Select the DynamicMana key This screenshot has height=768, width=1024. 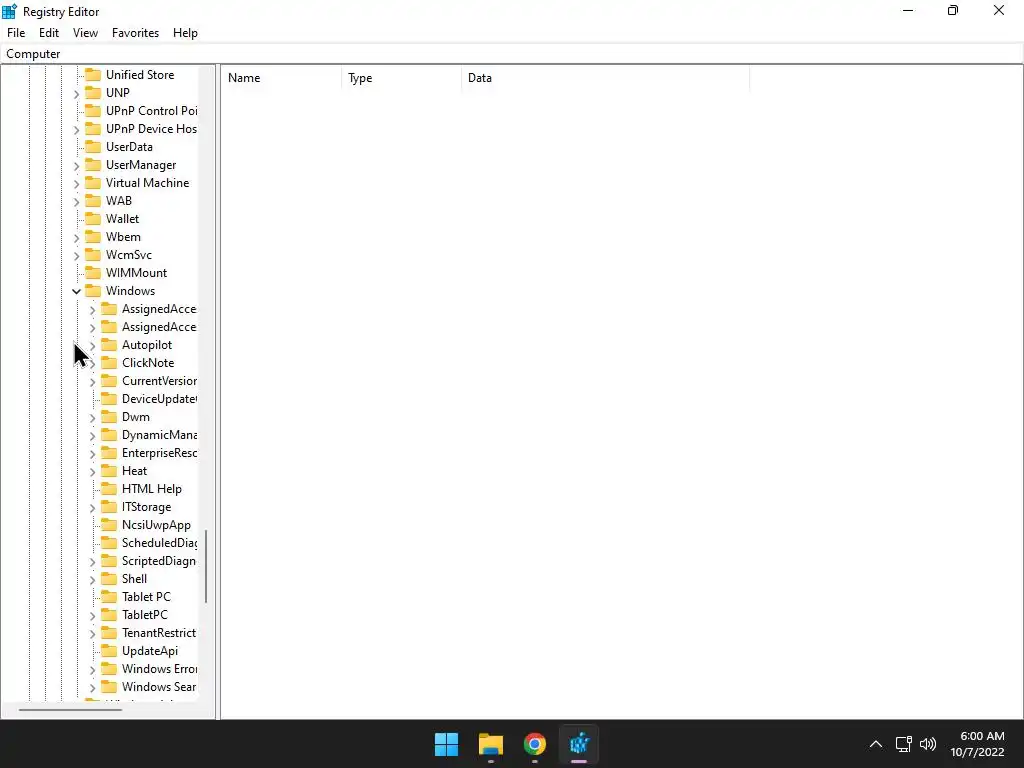[159, 435]
